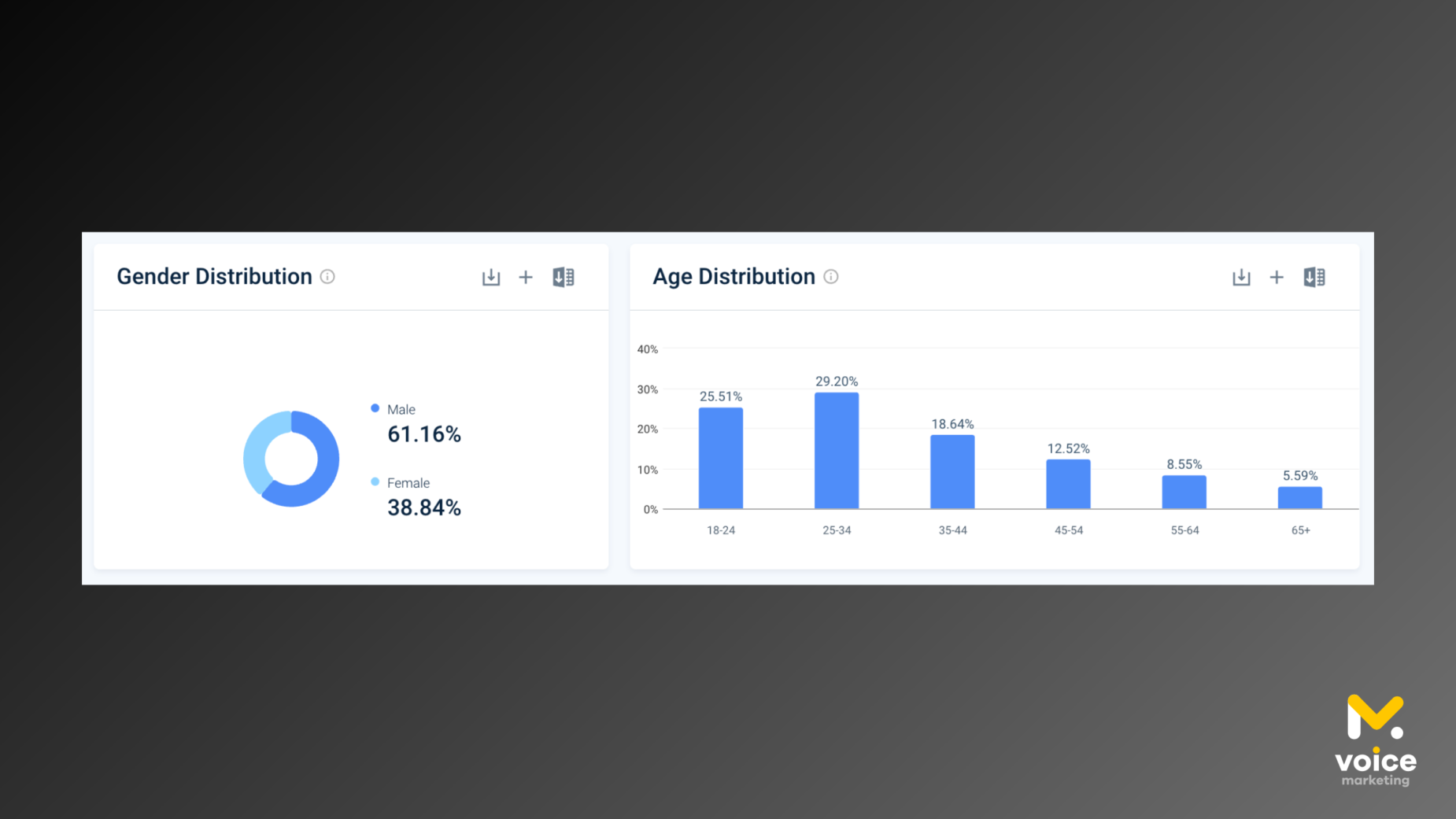Select the 25-34 age bar

836,451
